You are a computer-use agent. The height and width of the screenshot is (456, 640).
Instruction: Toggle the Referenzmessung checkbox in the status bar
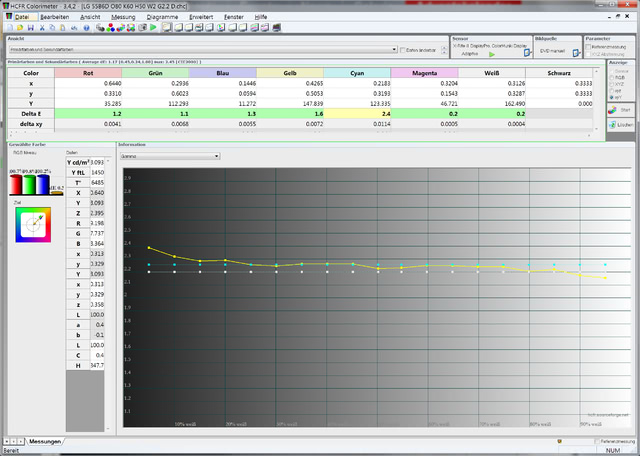tap(597, 441)
